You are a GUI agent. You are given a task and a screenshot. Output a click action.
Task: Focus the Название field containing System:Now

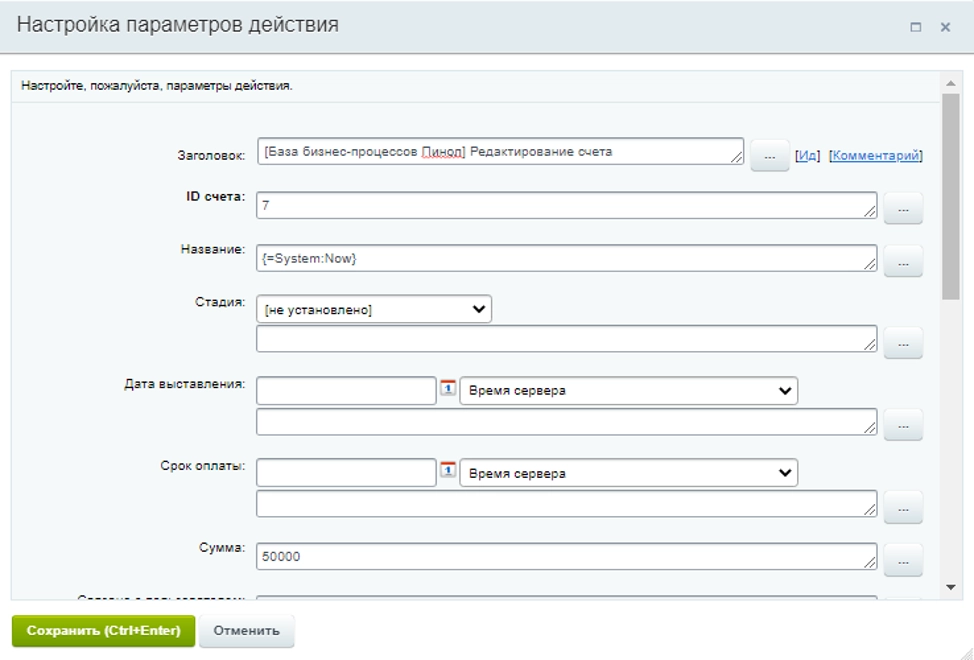[x=565, y=258]
